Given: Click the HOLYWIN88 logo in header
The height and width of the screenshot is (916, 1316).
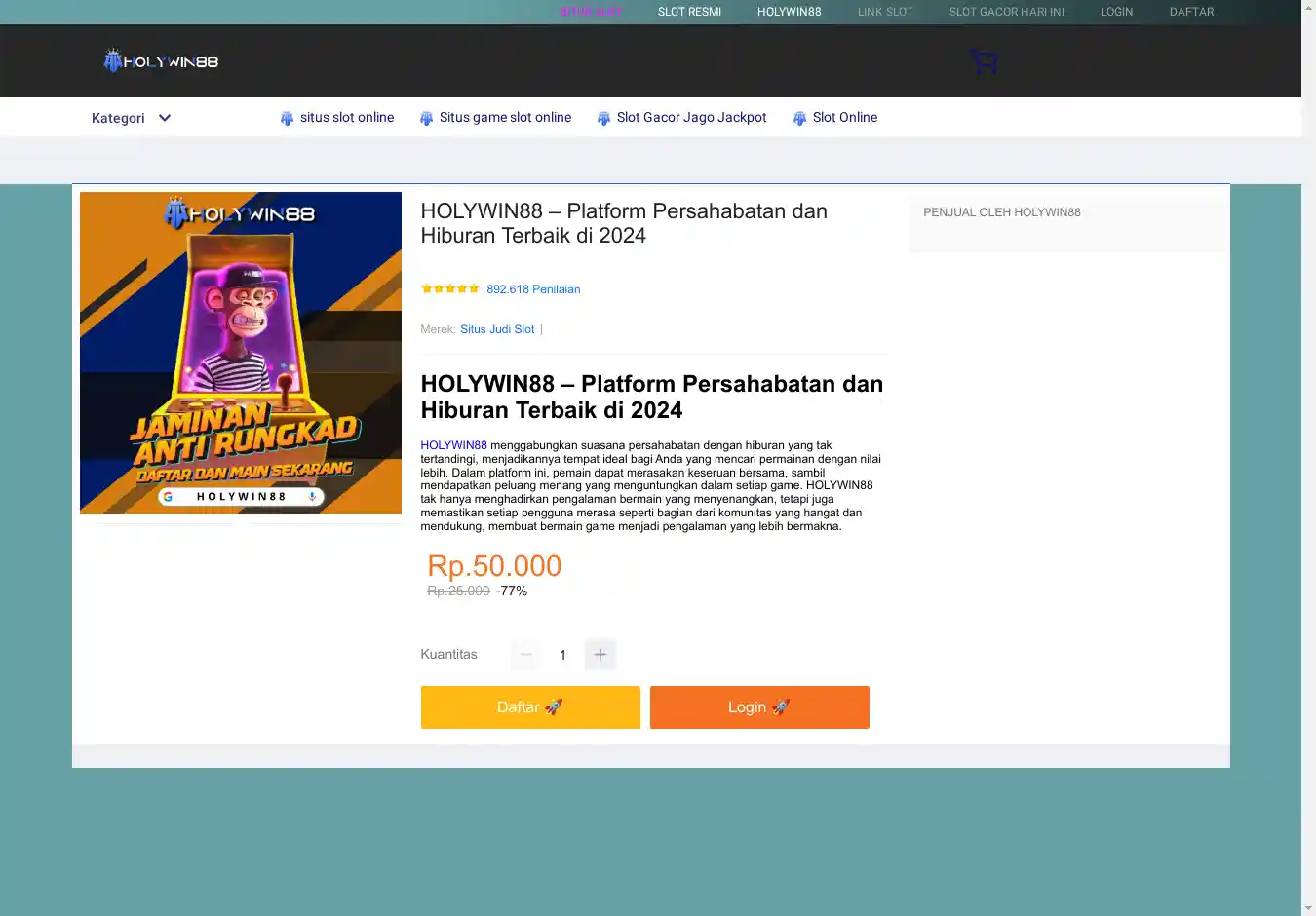Looking at the screenshot, I should click(x=161, y=61).
